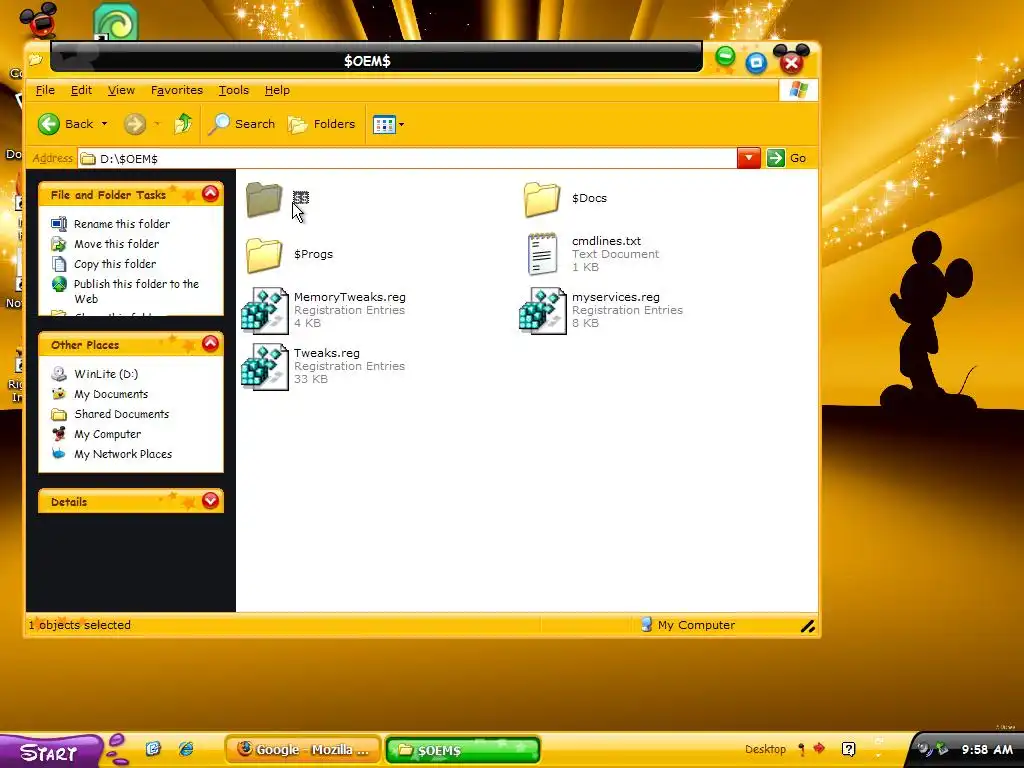Open the Search pane

coord(241,124)
